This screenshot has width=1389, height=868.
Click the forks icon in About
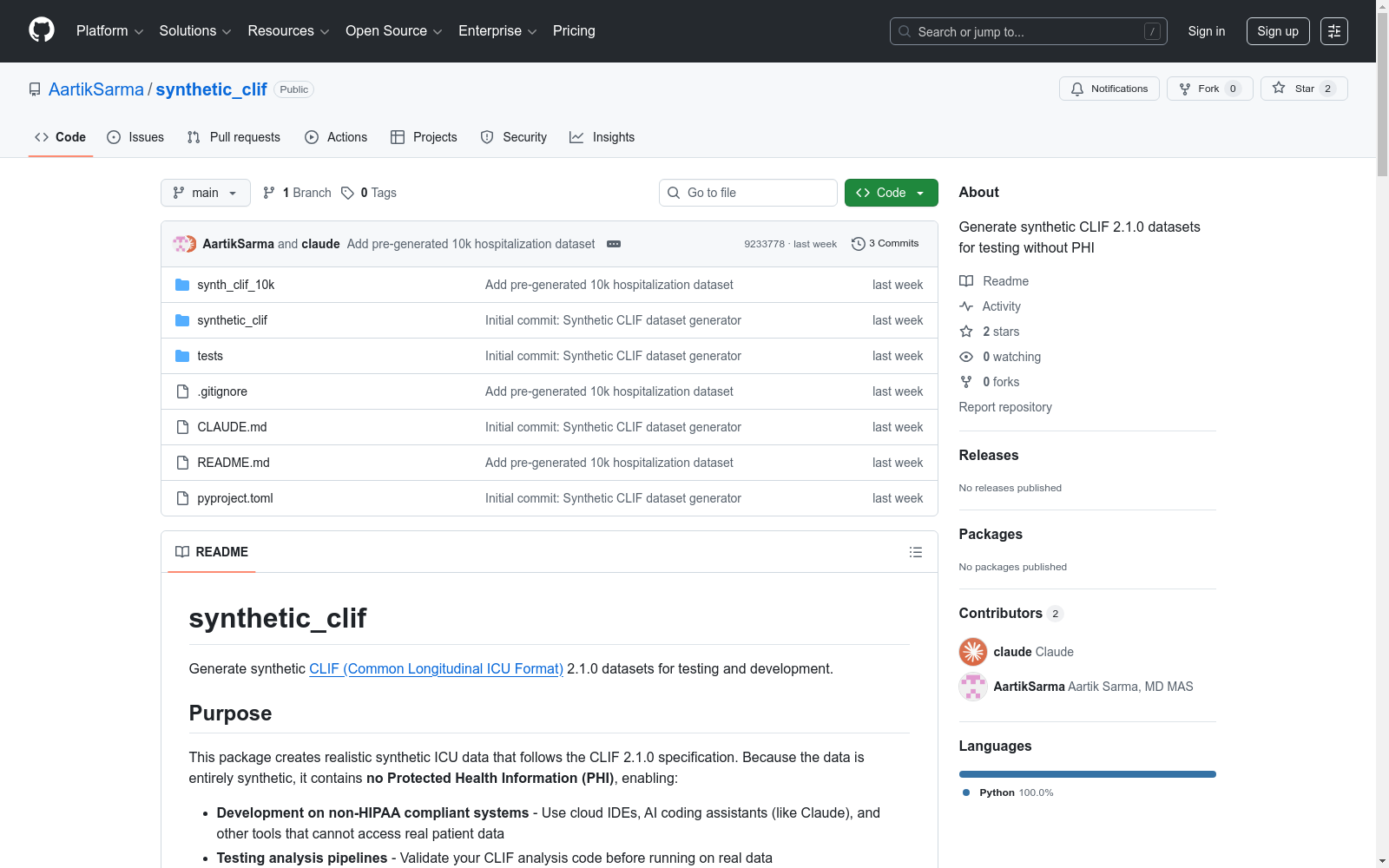pyautogui.click(x=966, y=382)
